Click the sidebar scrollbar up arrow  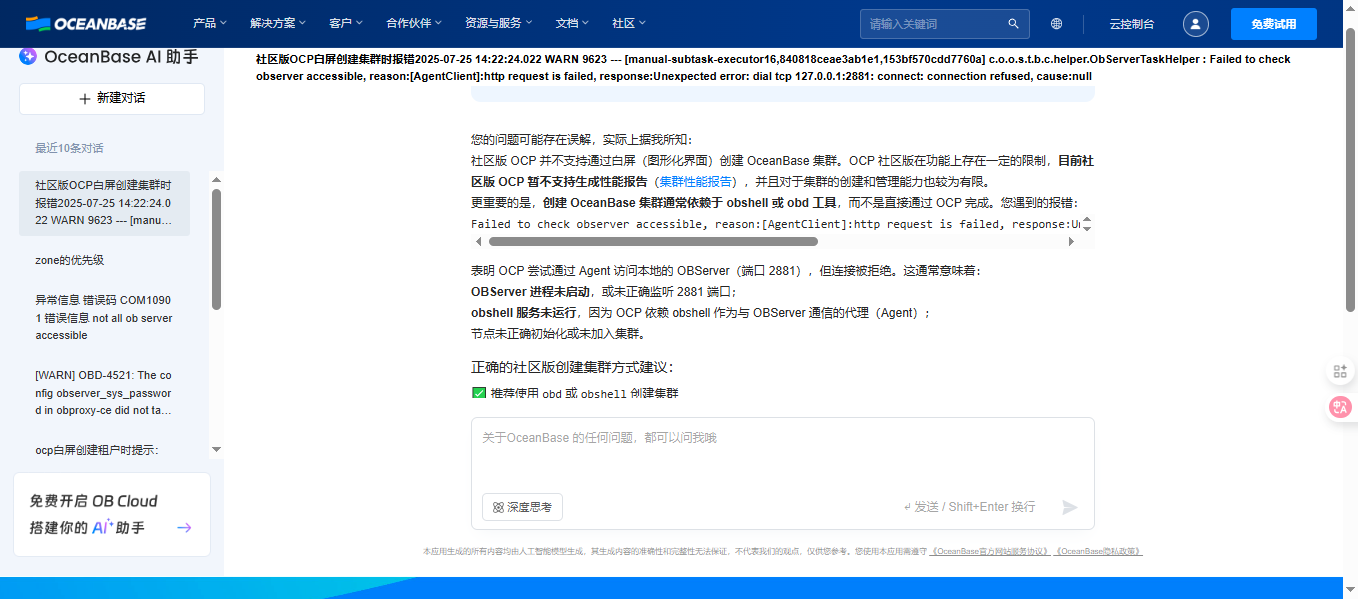[x=216, y=180]
